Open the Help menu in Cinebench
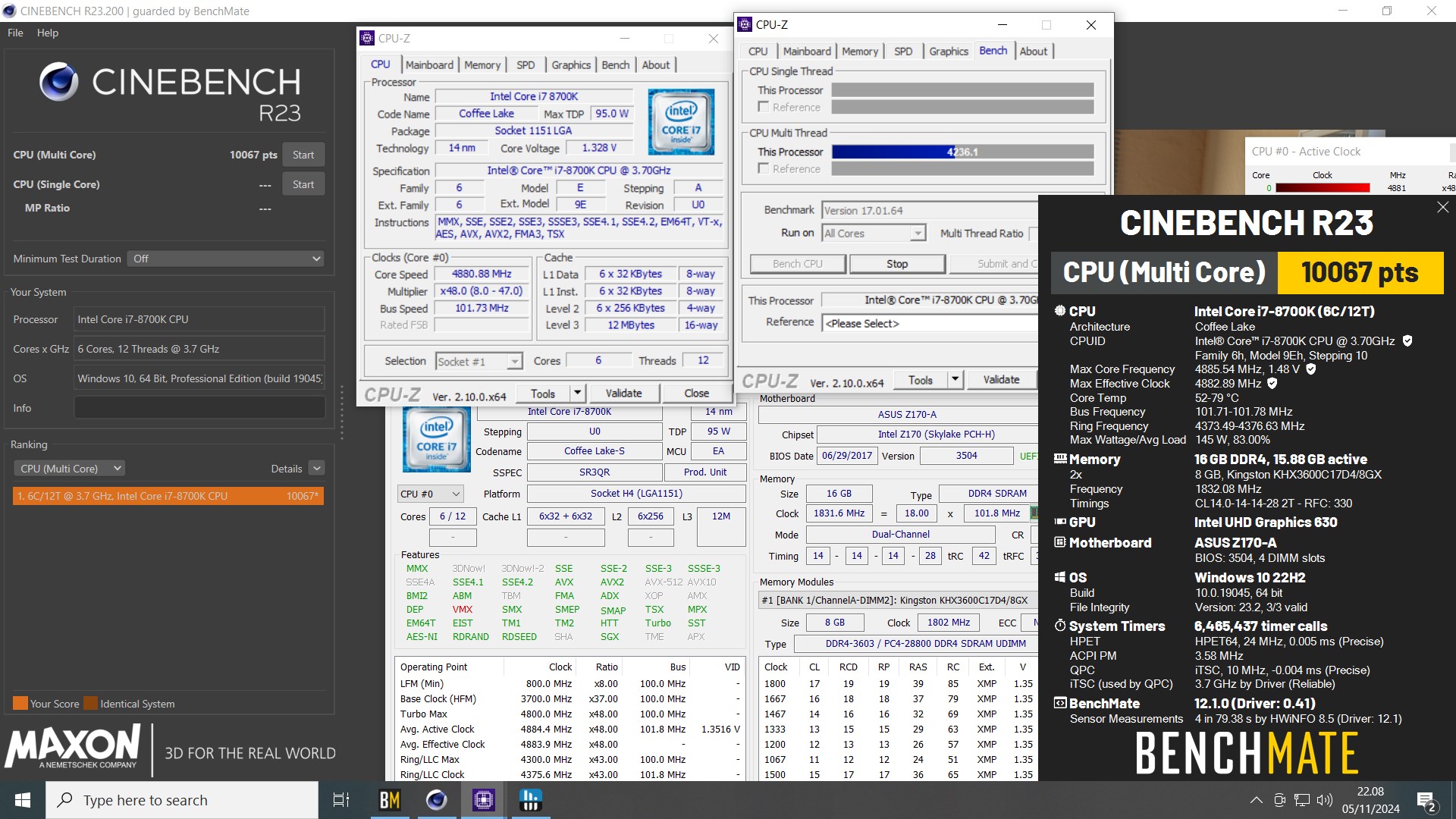1456x819 pixels. [x=48, y=33]
